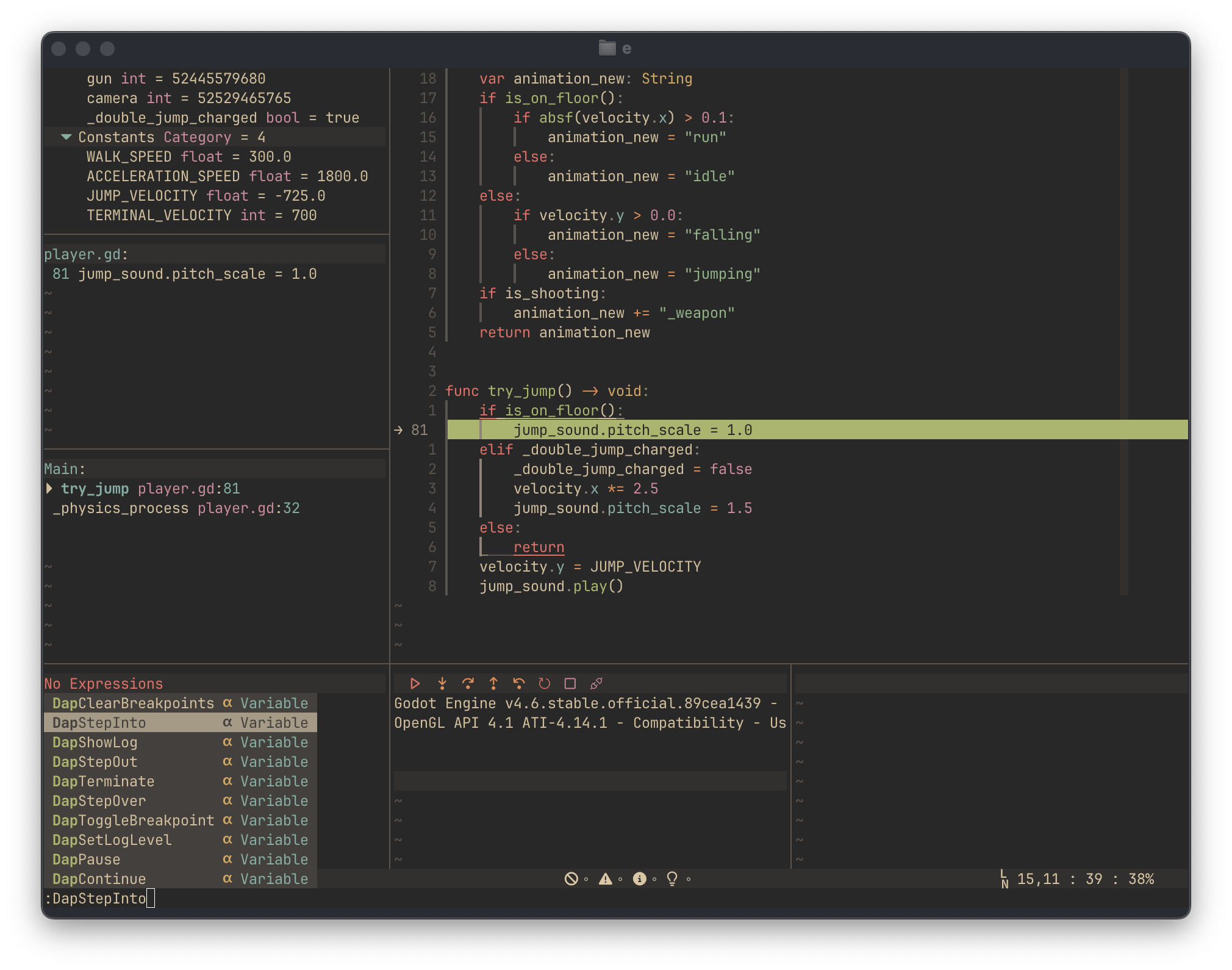Image resolution: width=1232 pixels, height=970 pixels.
Task: Expand the try_jump stack frame
Action: (x=49, y=488)
